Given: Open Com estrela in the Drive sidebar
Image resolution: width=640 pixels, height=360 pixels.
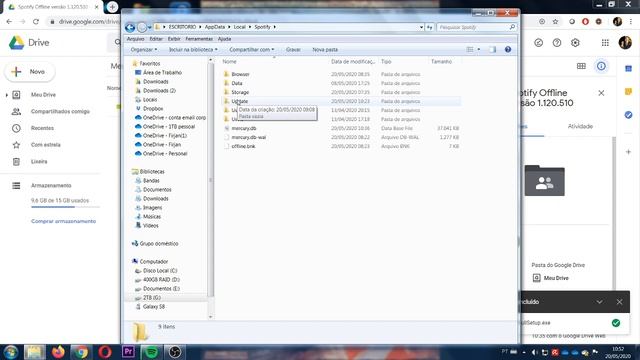Looking at the screenshot, I should [x=45, y=145].
